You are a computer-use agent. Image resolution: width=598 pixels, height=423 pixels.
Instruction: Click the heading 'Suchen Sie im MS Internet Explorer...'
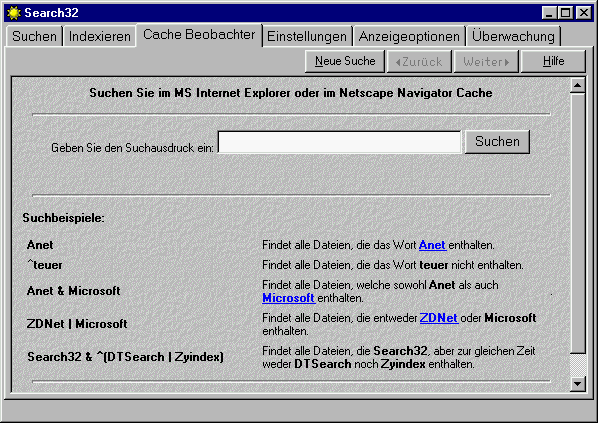tap(291, 93)
